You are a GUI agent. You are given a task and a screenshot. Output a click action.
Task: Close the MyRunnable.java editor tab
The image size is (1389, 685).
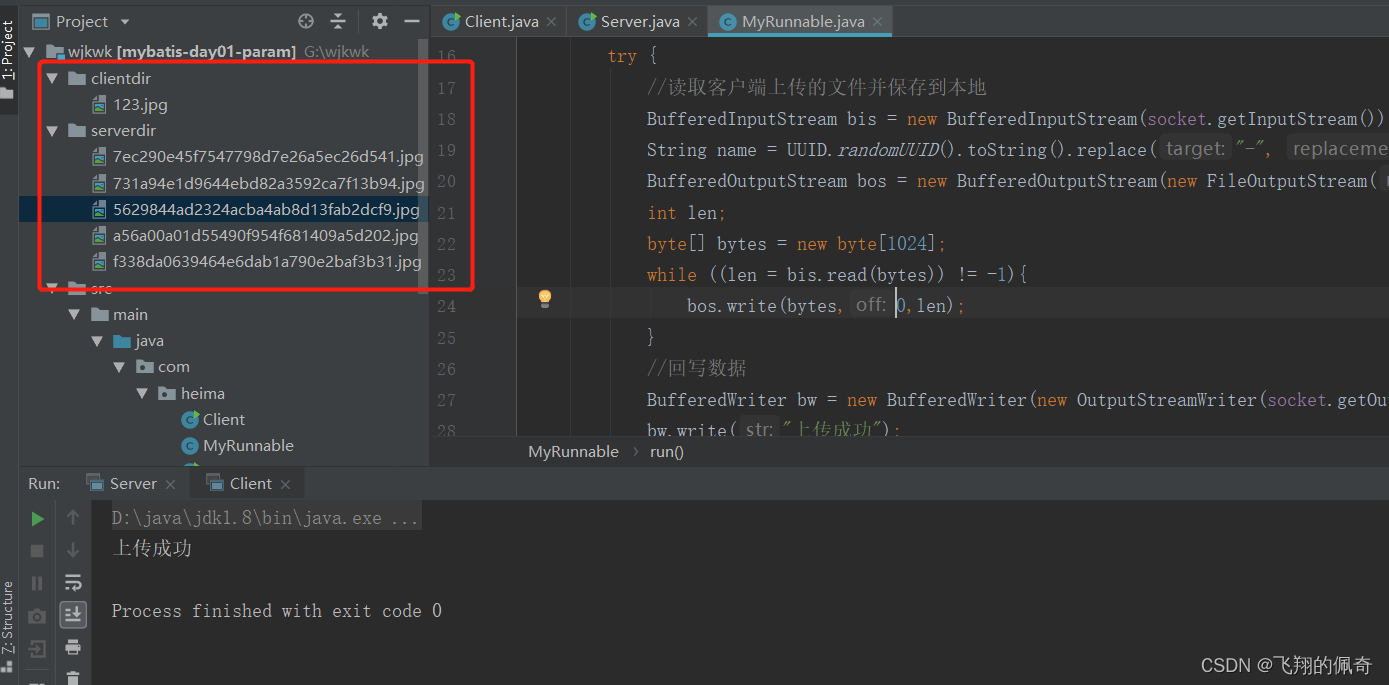pyautogui.click(x=877, y=22)
